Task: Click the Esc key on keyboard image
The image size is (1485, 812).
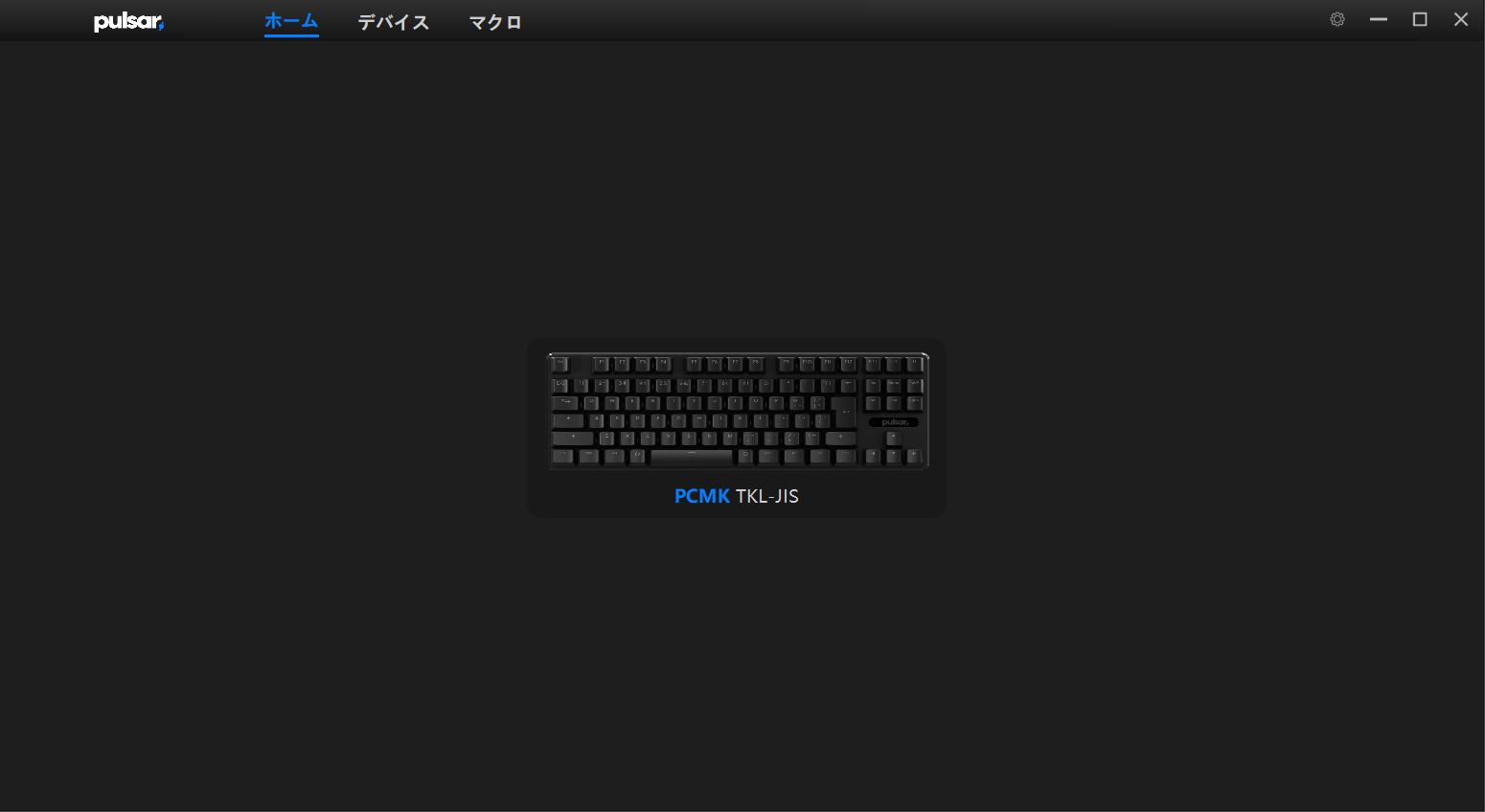Action: coord(560,365)
